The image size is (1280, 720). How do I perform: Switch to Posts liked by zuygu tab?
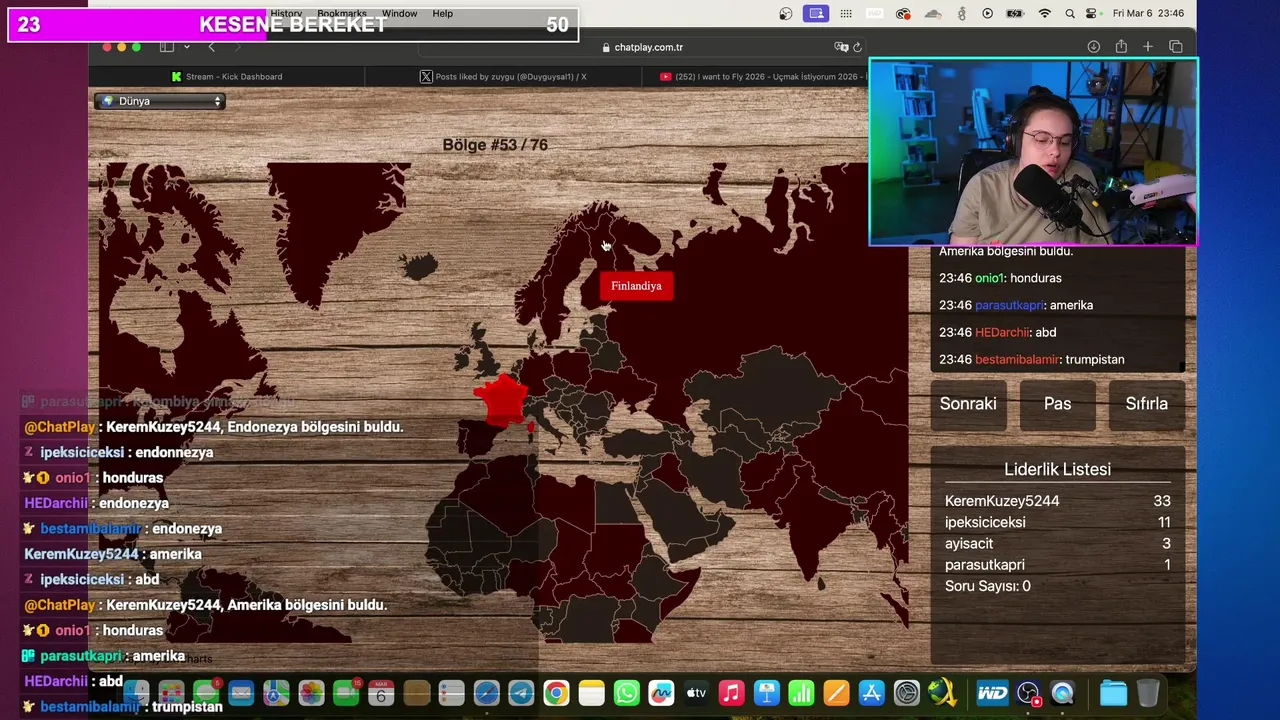point(503,76)
